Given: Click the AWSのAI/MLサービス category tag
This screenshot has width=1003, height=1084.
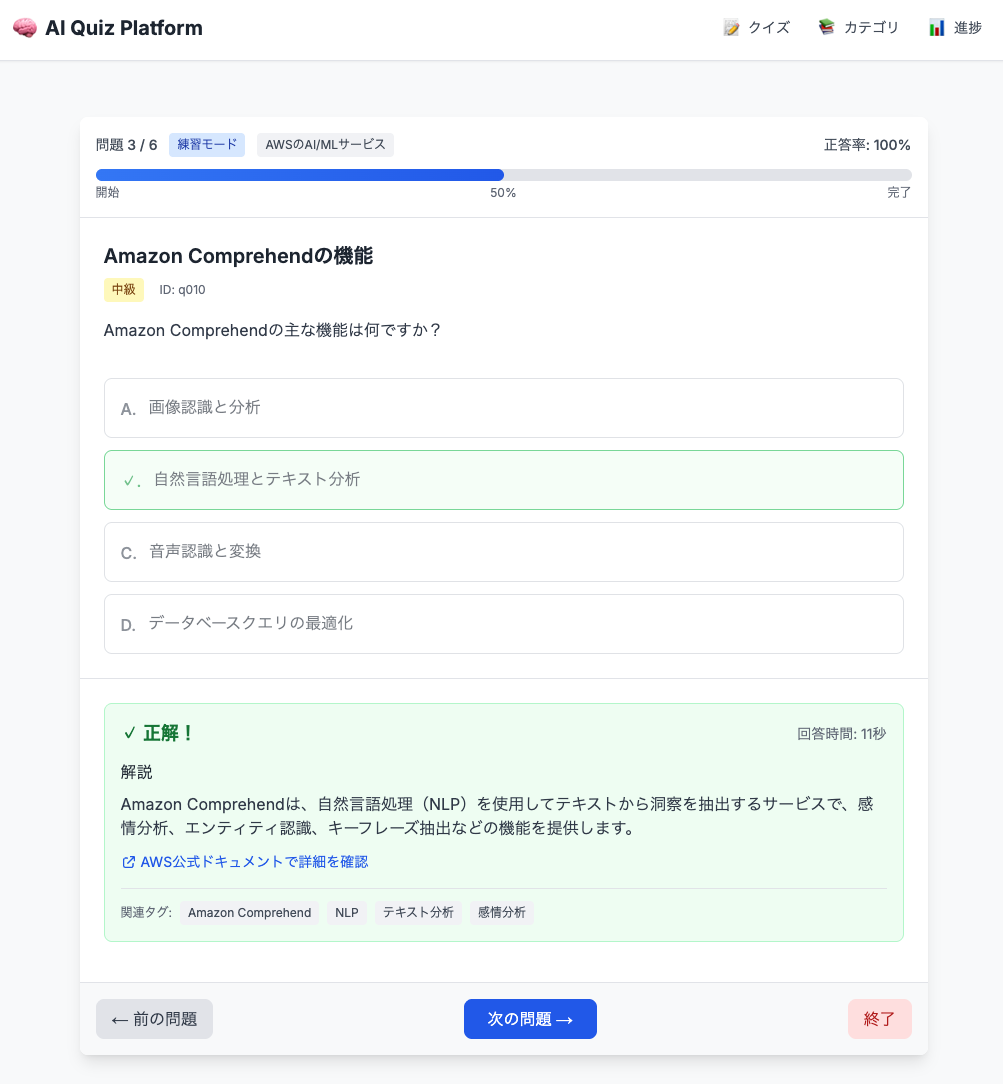Looking at the screenshot, I should click(x=325, y=144).
